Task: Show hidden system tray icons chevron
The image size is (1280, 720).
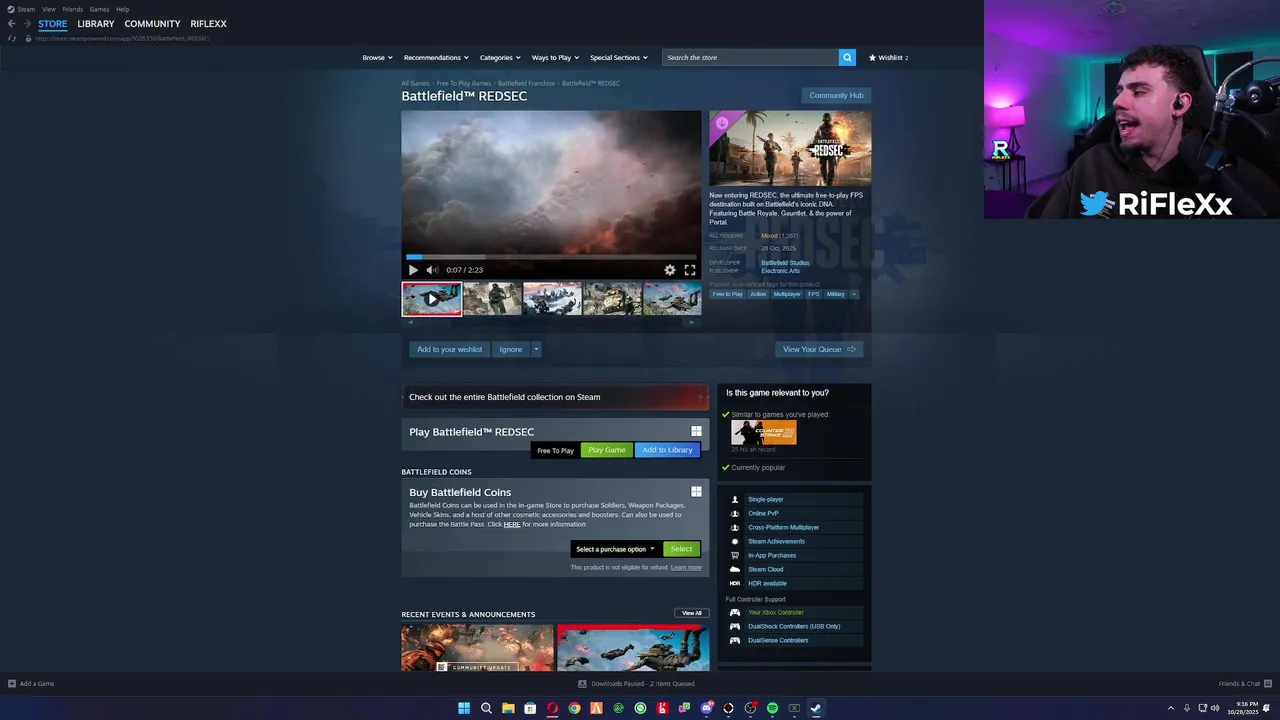Action: coord(1171,708)
